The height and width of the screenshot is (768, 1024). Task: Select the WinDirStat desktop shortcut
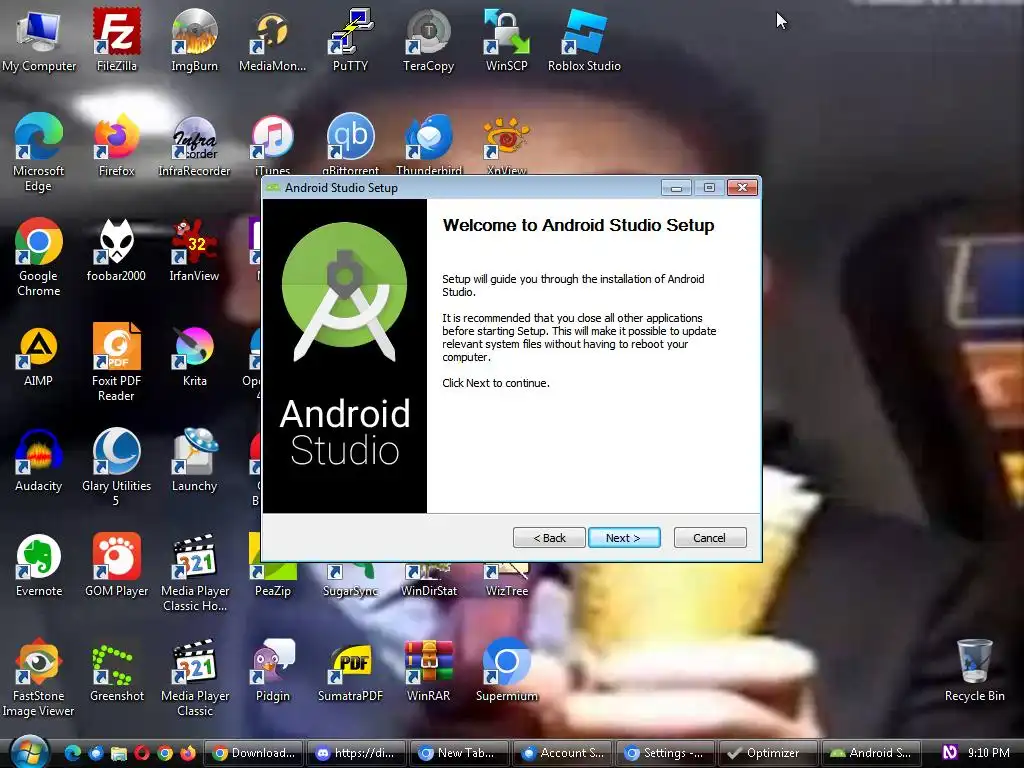(428, 581)
